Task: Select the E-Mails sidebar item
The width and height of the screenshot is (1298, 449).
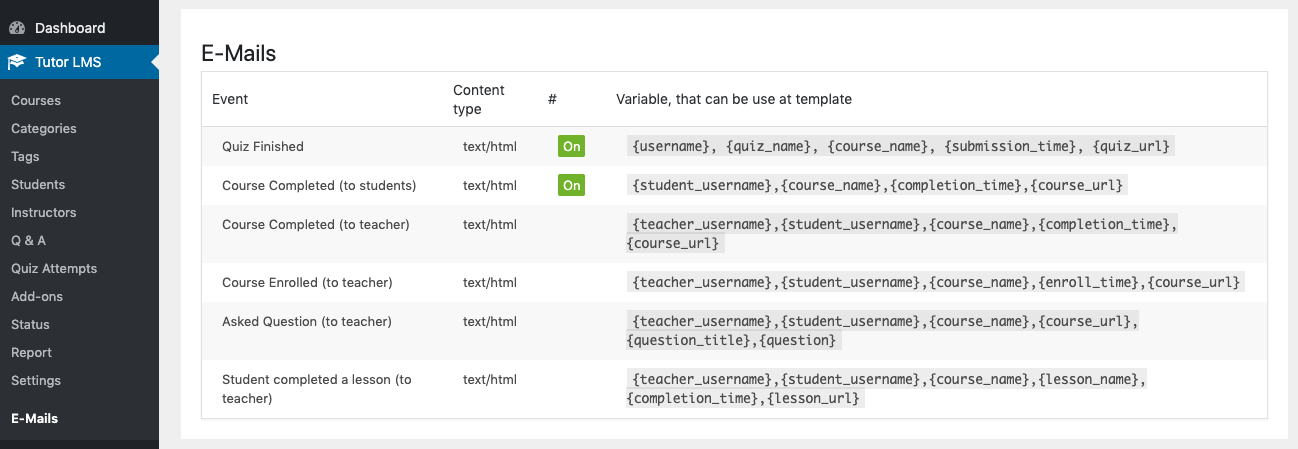Action: pos(34,418)
